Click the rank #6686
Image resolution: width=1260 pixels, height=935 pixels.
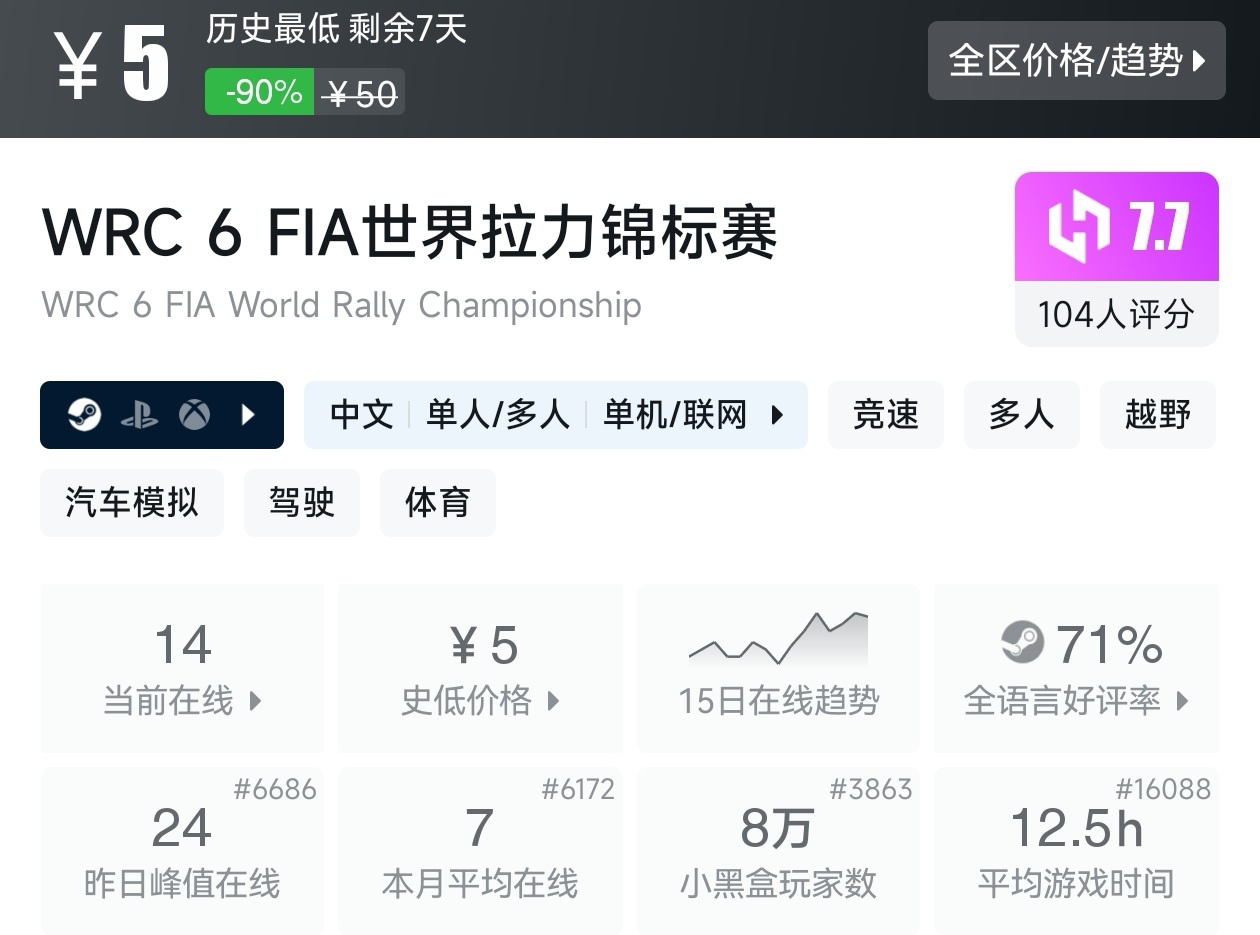click(275, 789)
